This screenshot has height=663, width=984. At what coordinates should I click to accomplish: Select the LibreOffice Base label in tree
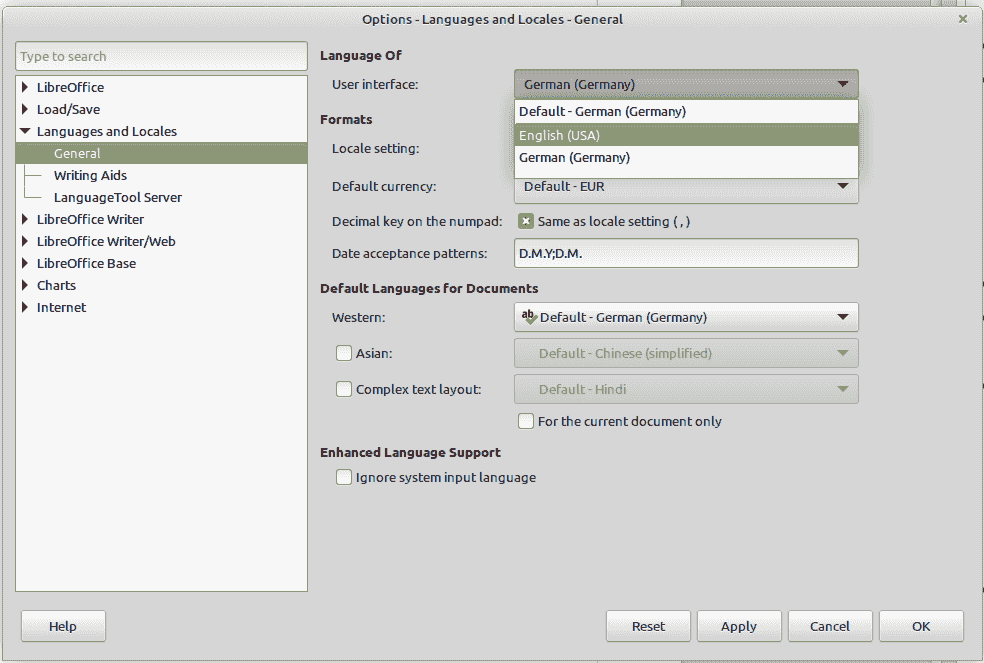pyautogui.click(x=87, y=263)
